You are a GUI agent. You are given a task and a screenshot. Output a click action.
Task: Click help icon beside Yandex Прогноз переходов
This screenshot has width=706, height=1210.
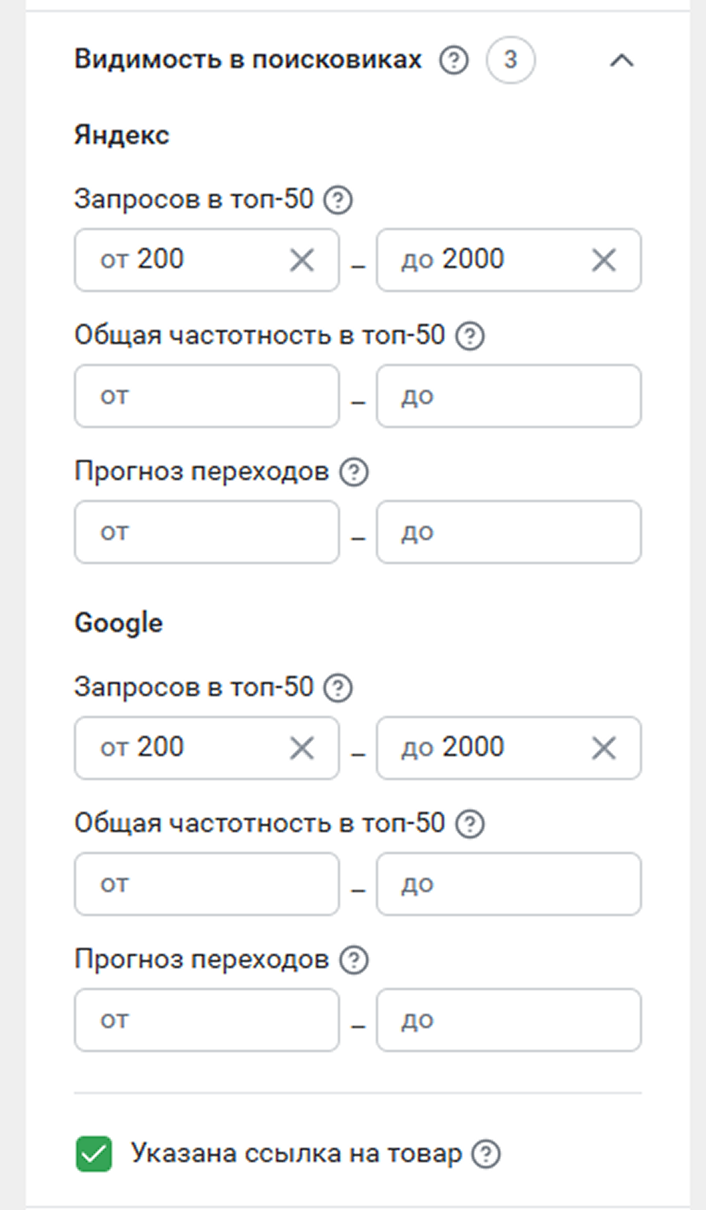pyautogui.click(x=354, y=472)
